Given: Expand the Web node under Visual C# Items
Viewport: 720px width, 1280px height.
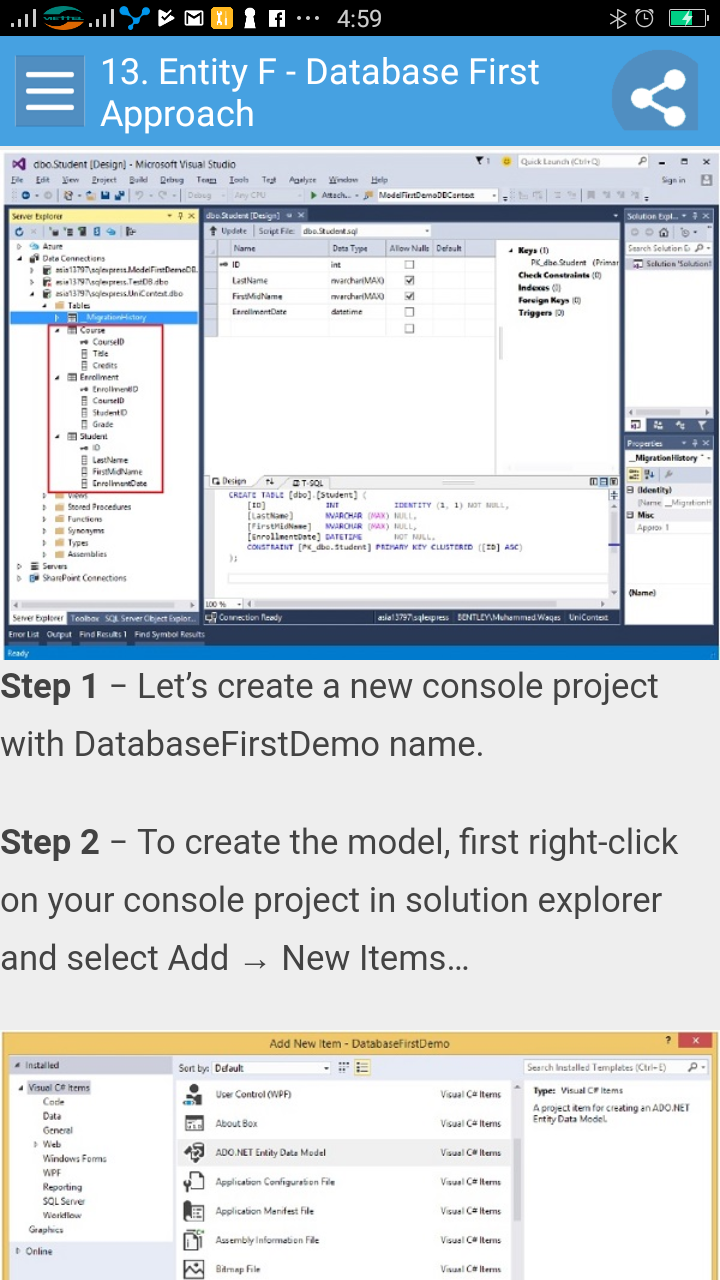Looking at the screenshot, I should click(36, 1144).
